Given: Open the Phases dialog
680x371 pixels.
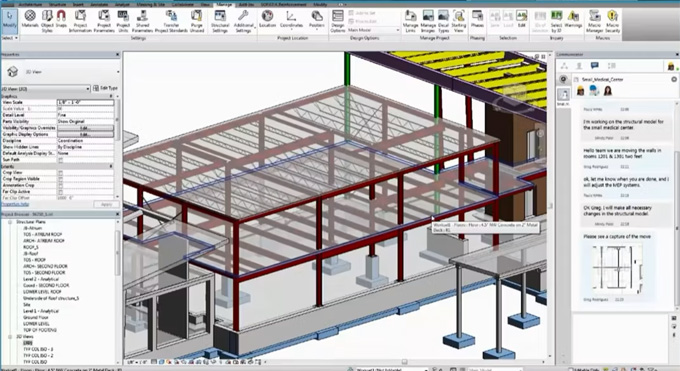Looking at the screenshot, I should (477, 19).
